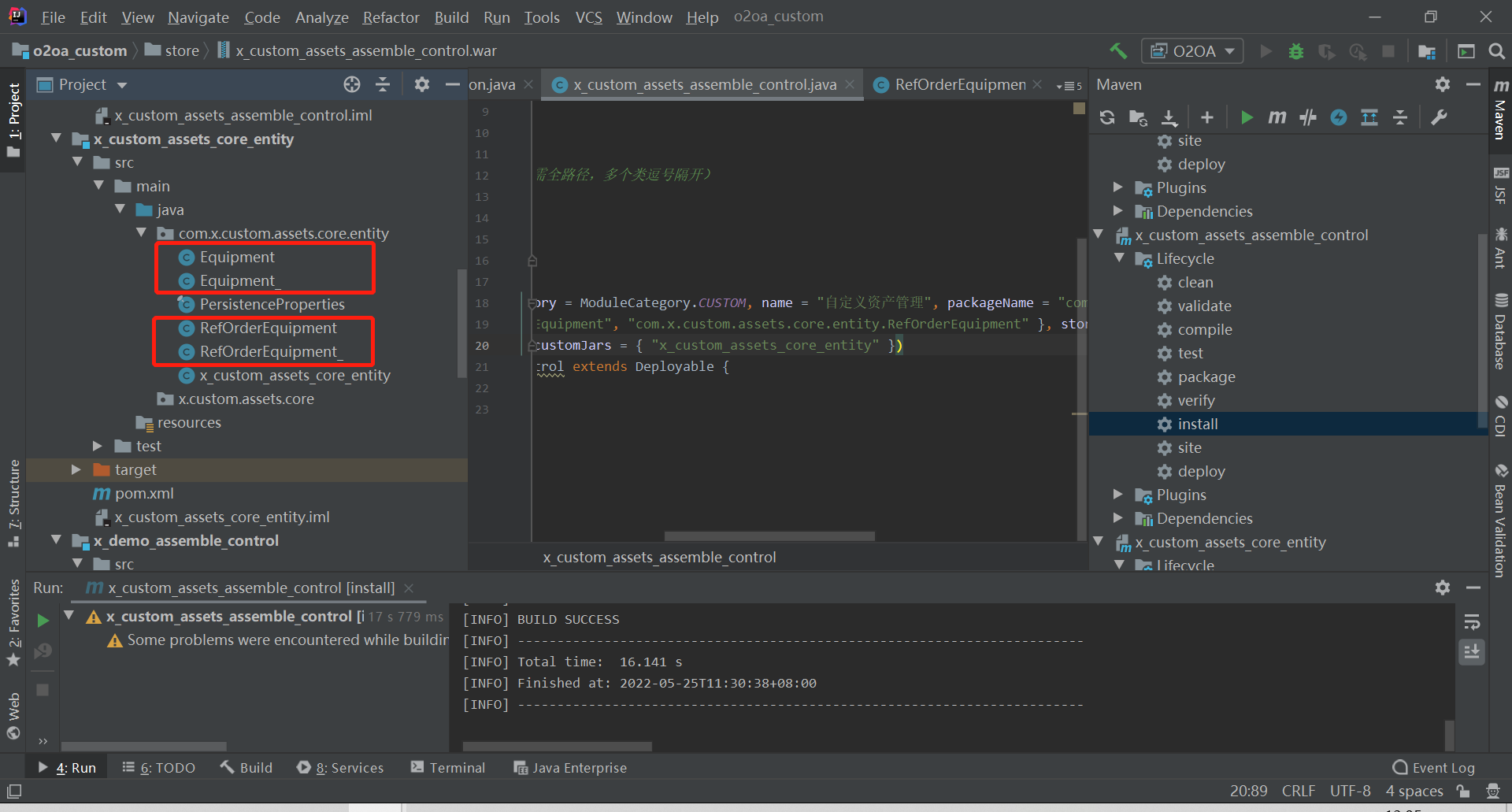This screenshot has width=1512, height=812.
Task: Click the Search Everywhere magnifier icon
Action: [1496, 51]
